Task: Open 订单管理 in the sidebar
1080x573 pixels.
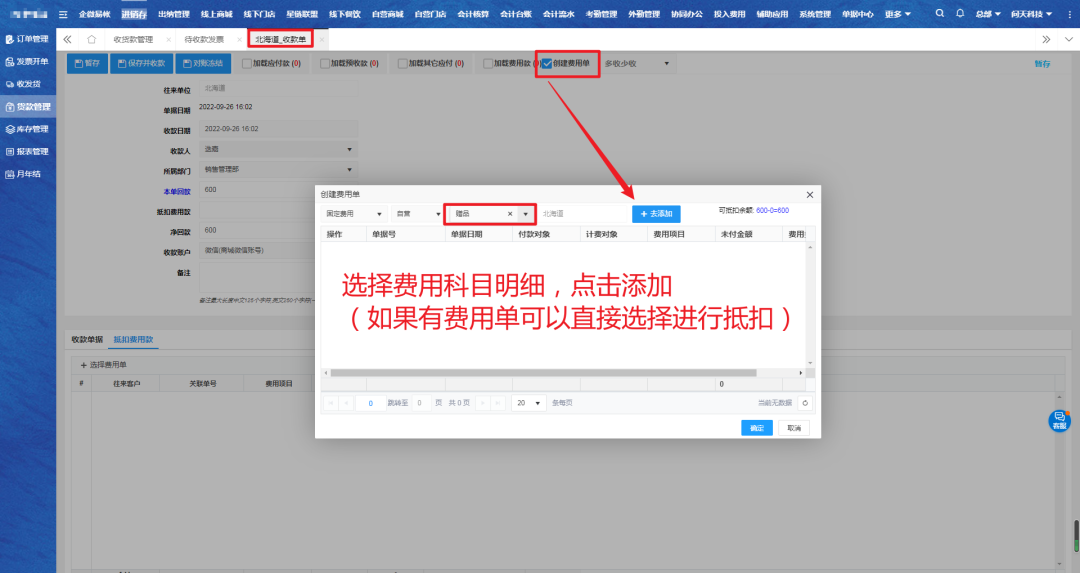Action: [28, 39]
